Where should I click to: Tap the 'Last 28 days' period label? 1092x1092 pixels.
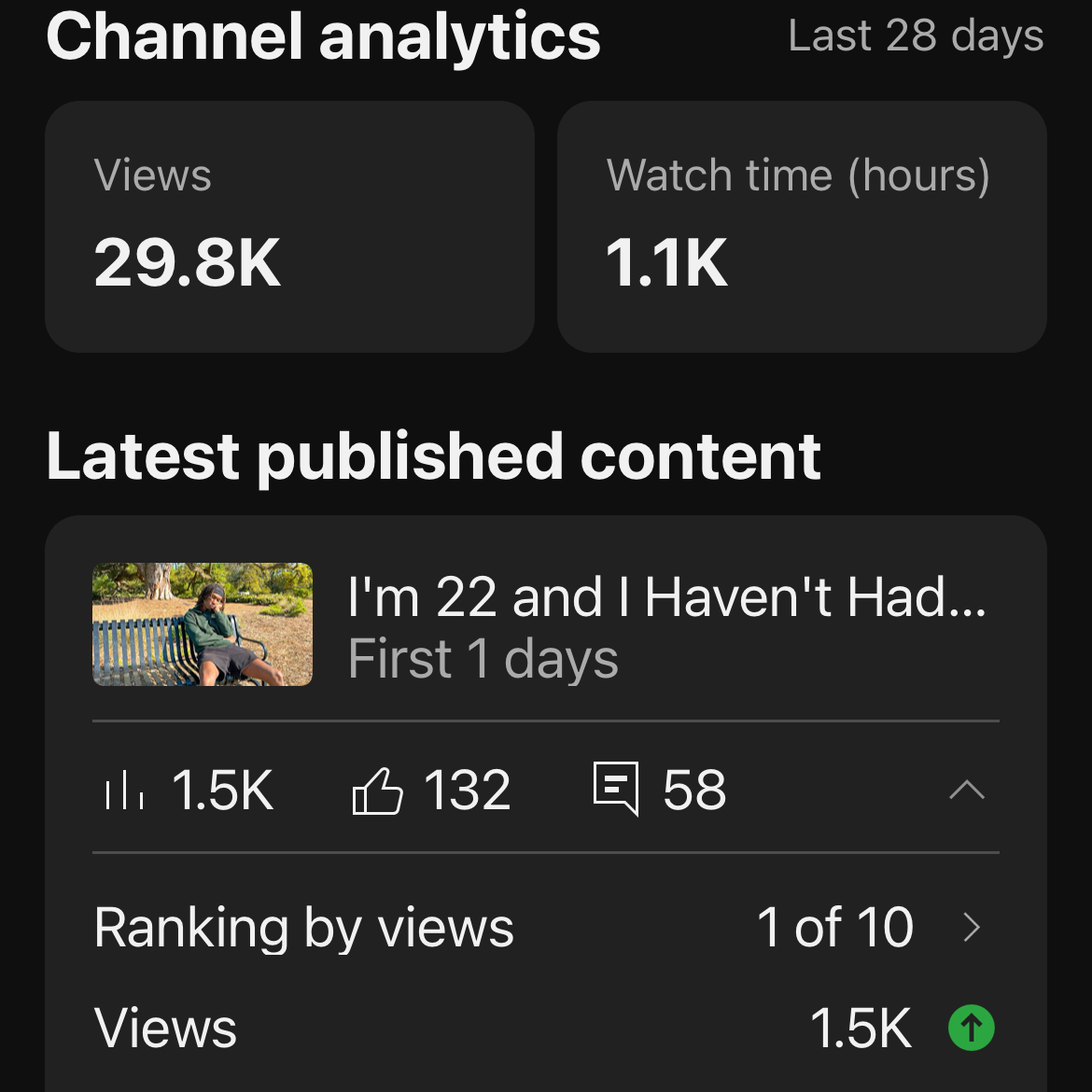916,36
